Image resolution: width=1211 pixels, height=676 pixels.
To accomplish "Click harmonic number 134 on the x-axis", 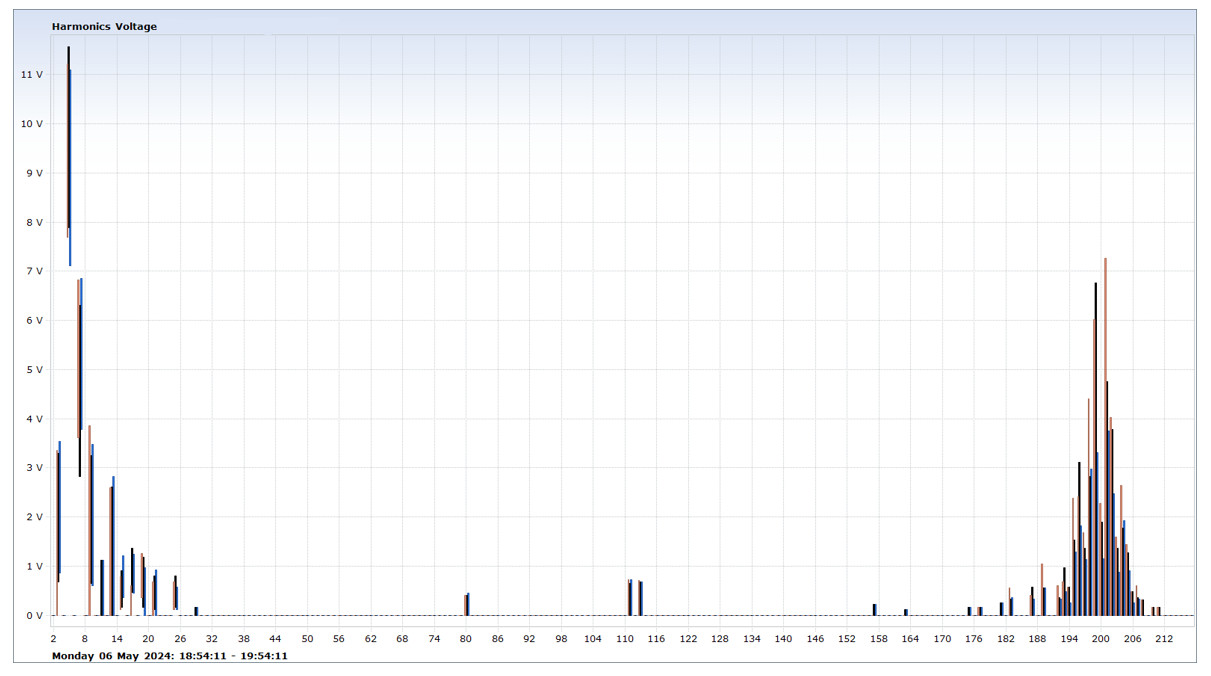I will [751, 638].
